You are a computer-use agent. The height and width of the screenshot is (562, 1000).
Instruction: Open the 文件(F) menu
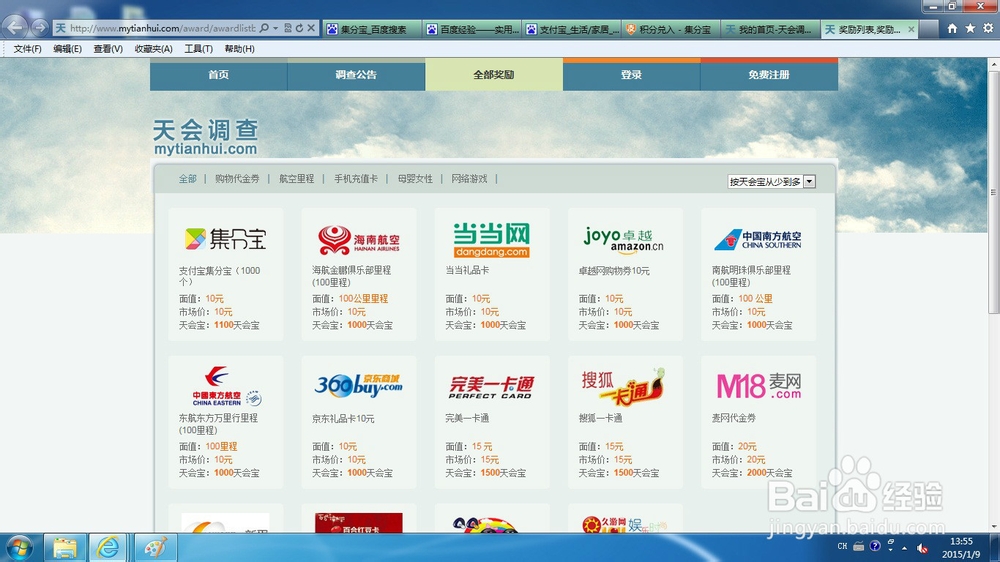point(27,48)
